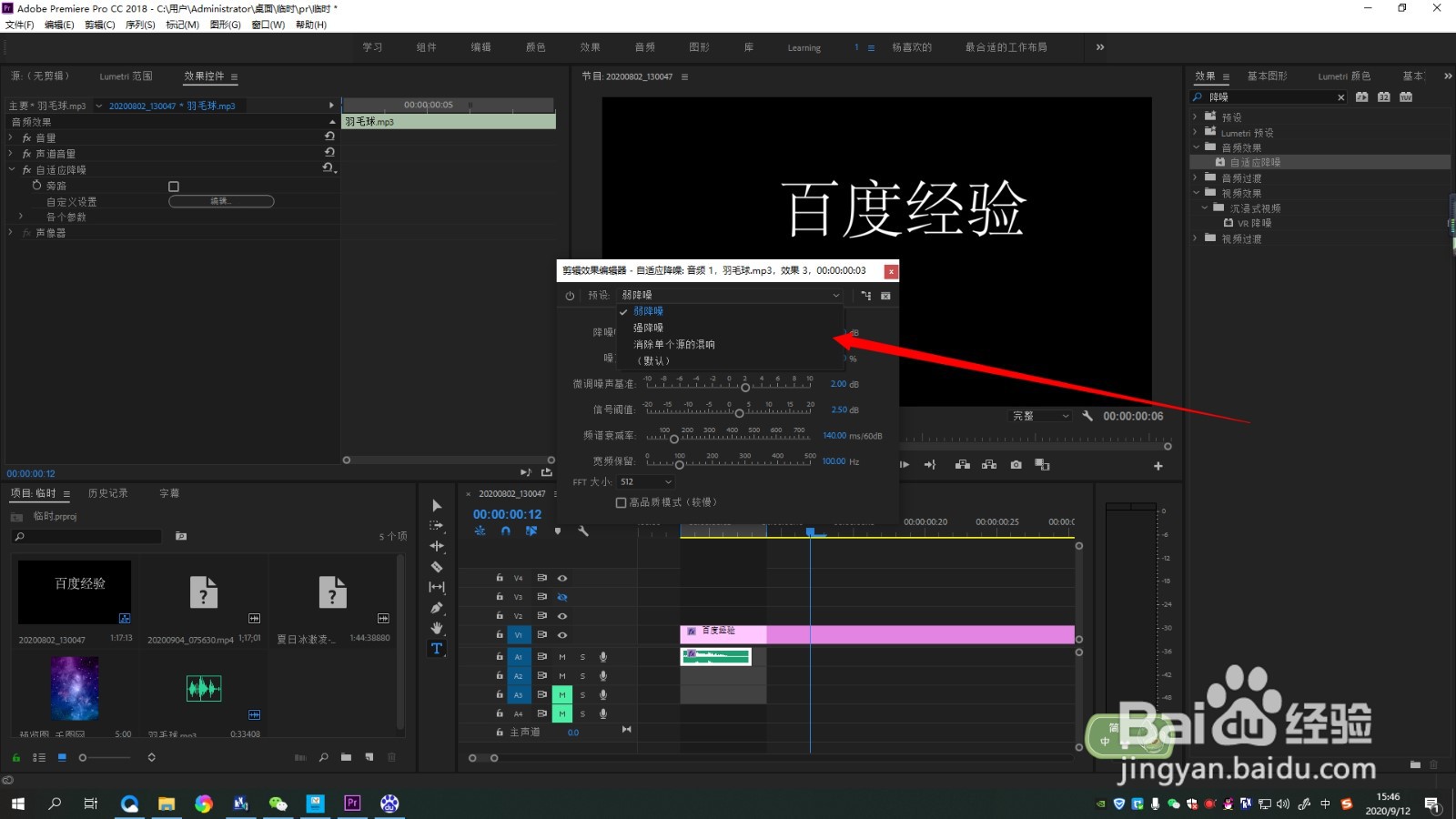
Task: Switch to the 历史记录 tab
Action: tap(107, 493)
